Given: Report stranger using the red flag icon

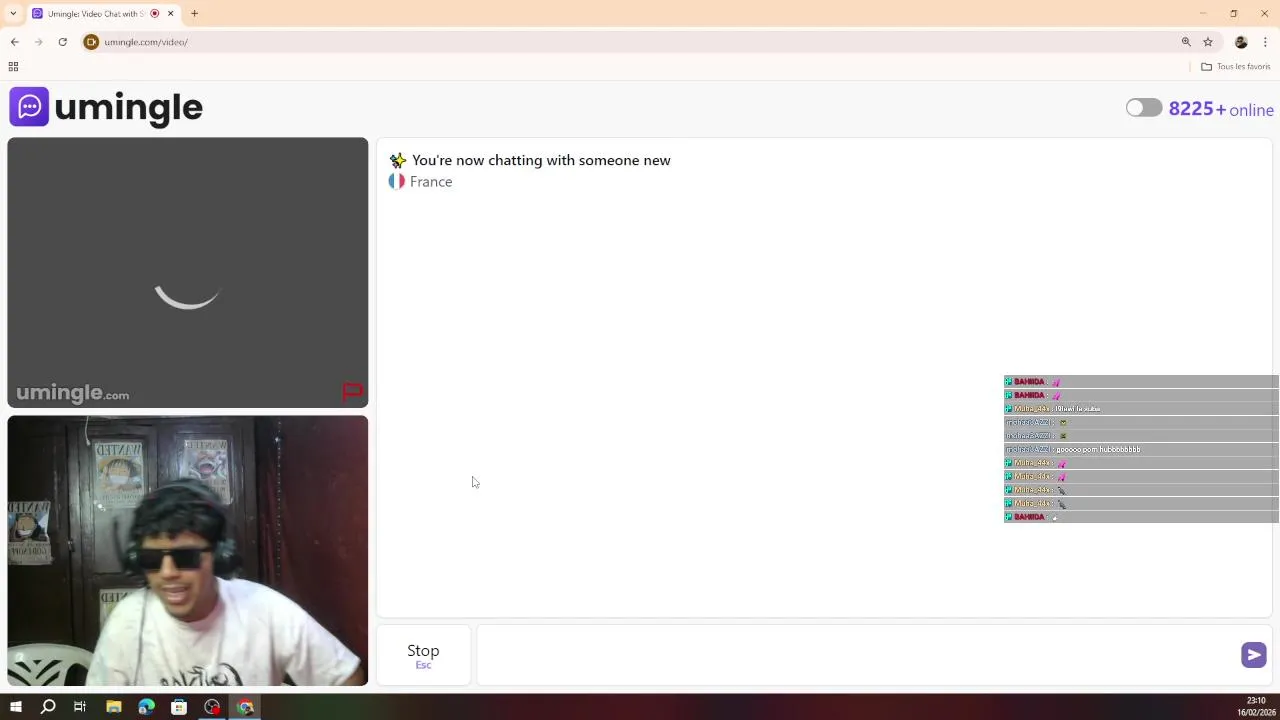Looking at the screenshot, I should [x=352, y=392].
